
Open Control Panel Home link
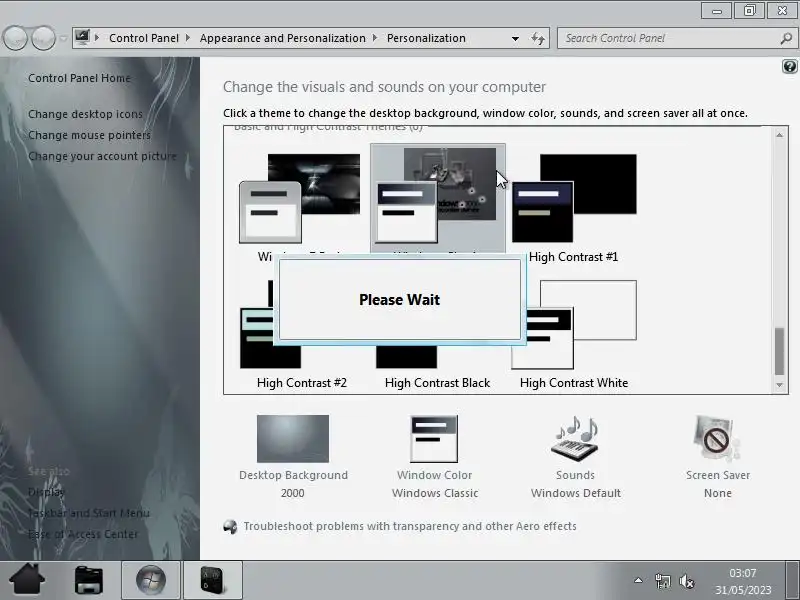(79, 78)
